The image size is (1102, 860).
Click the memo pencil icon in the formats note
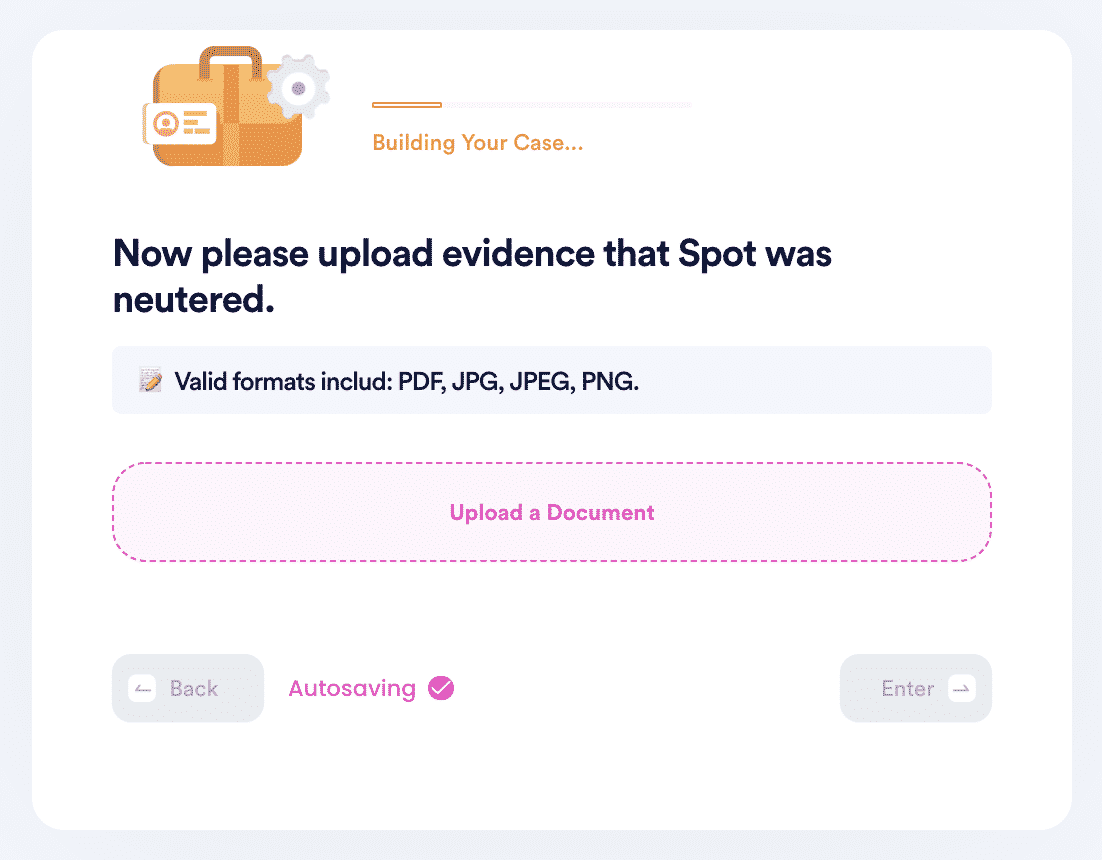click(150, 380)
